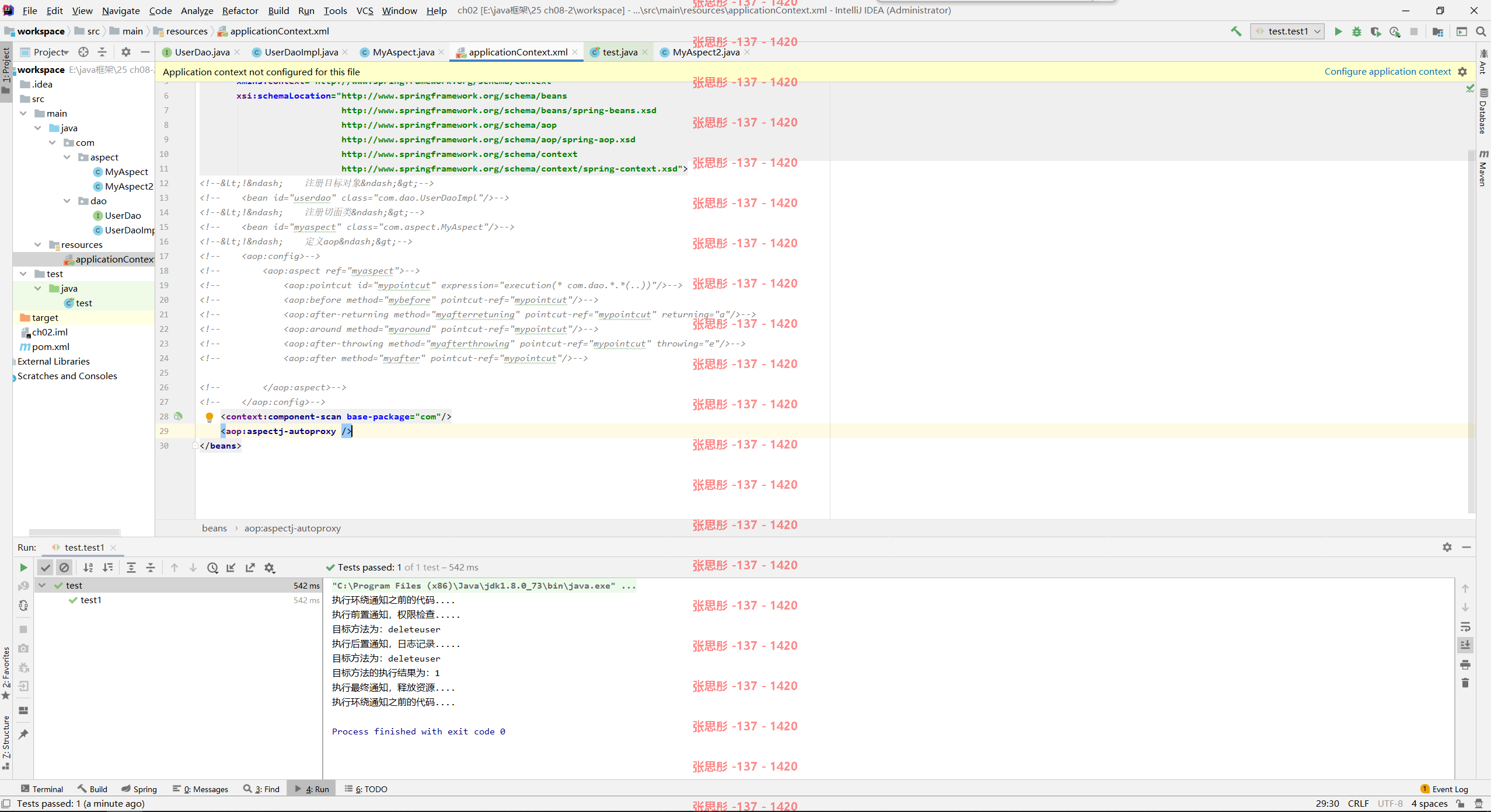Open Run Anything icon in toolbar
Viewport: 1491px width, 812px height.
(1461, 32)
